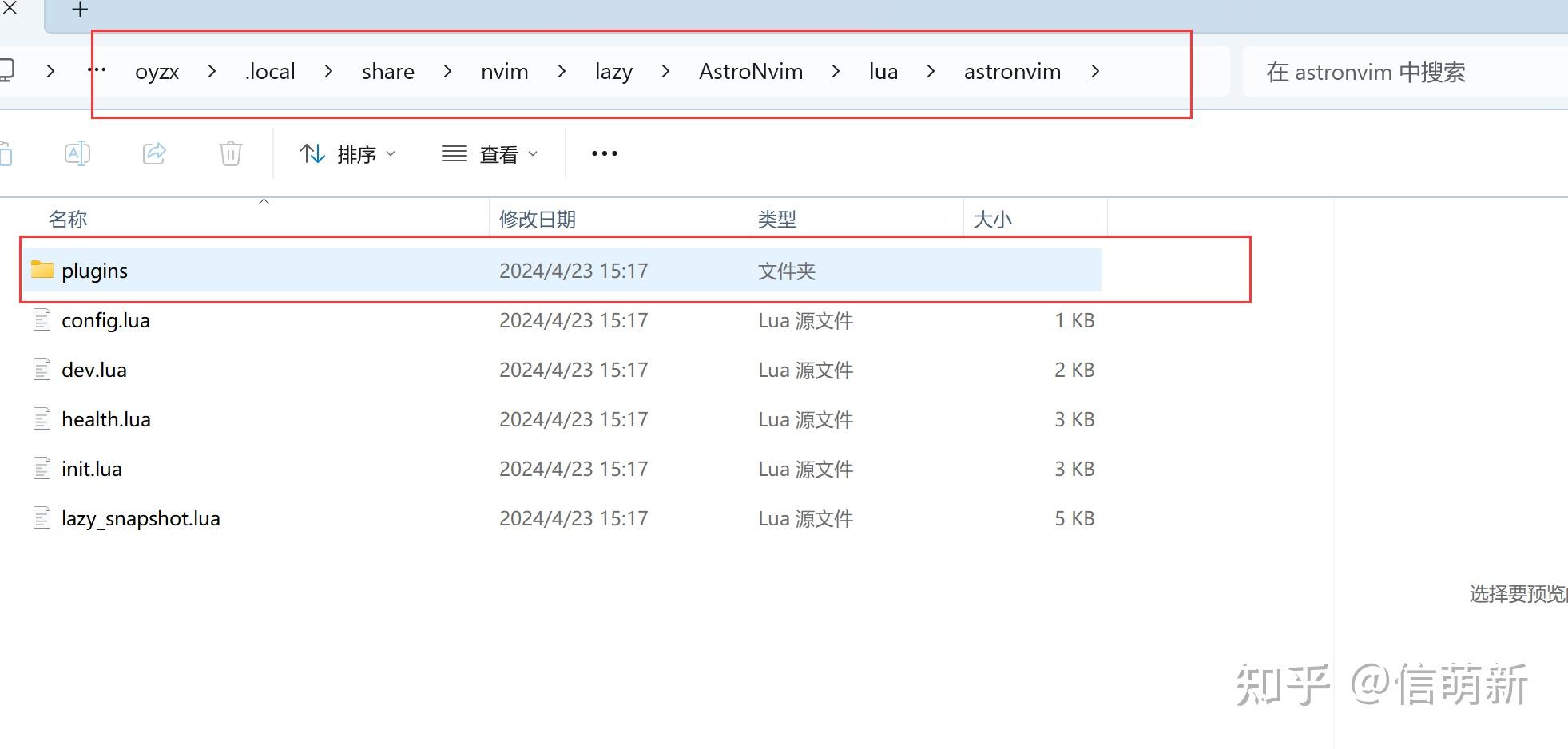The image size is (1568, 749).
Task: Click the breadcrumb ellipsis before oyzx
Action: pyautogui.click(x=97, y=70)
